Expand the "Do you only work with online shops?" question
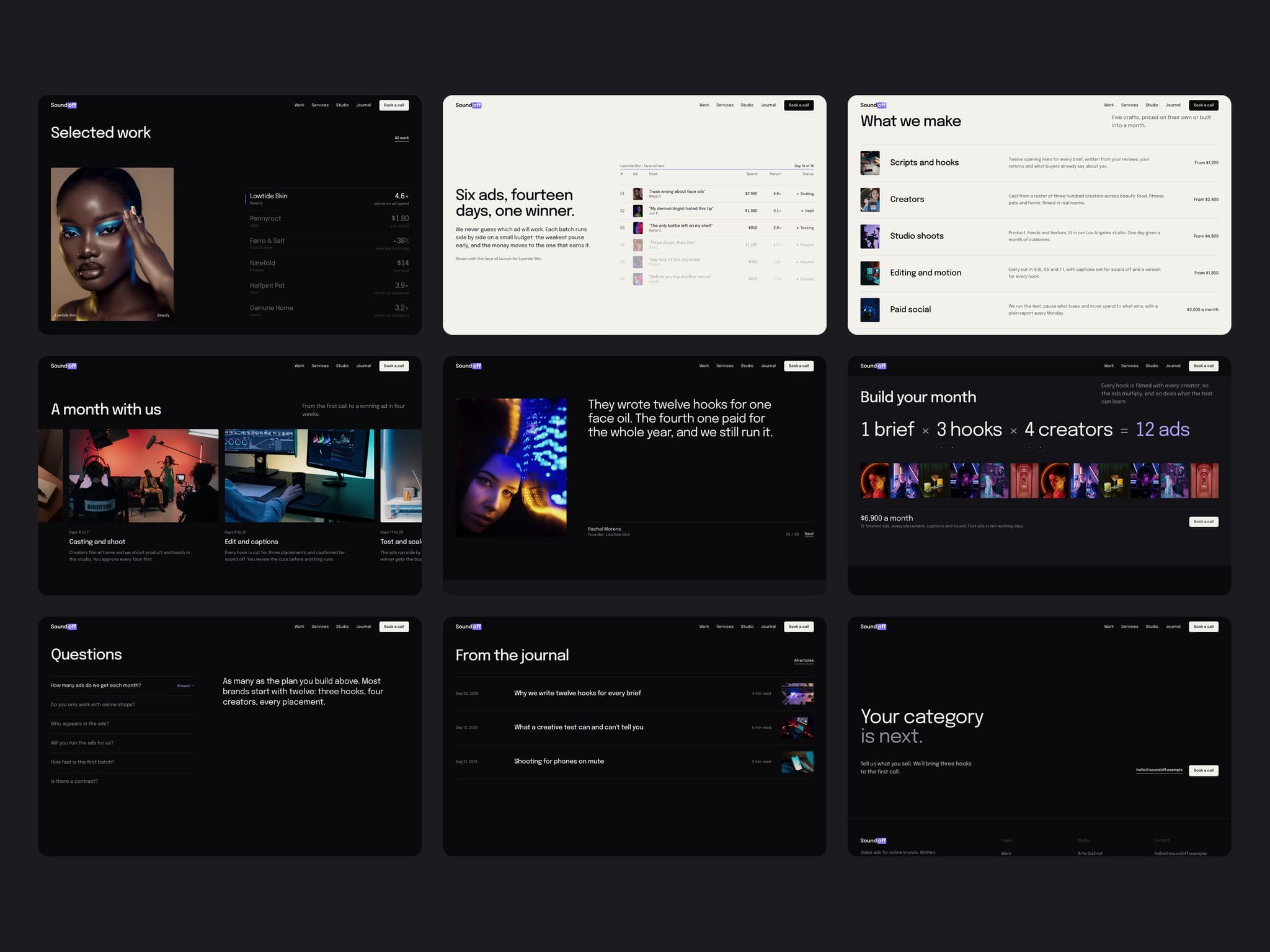The width and height of the screenshot is (1270, 952). pyautogui.click(x=122, y=705)
